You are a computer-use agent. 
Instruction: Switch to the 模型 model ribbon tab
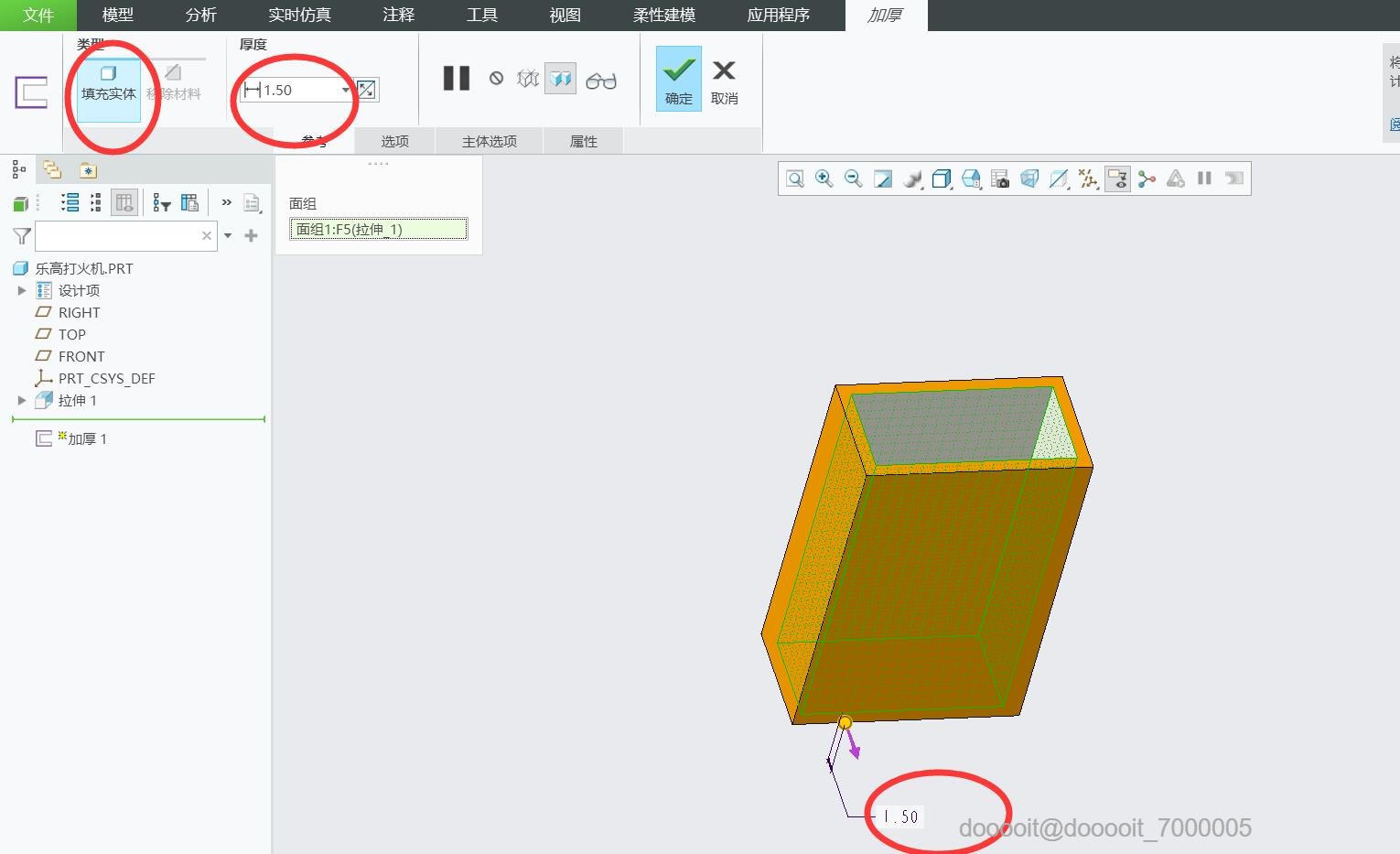(118, 15)
